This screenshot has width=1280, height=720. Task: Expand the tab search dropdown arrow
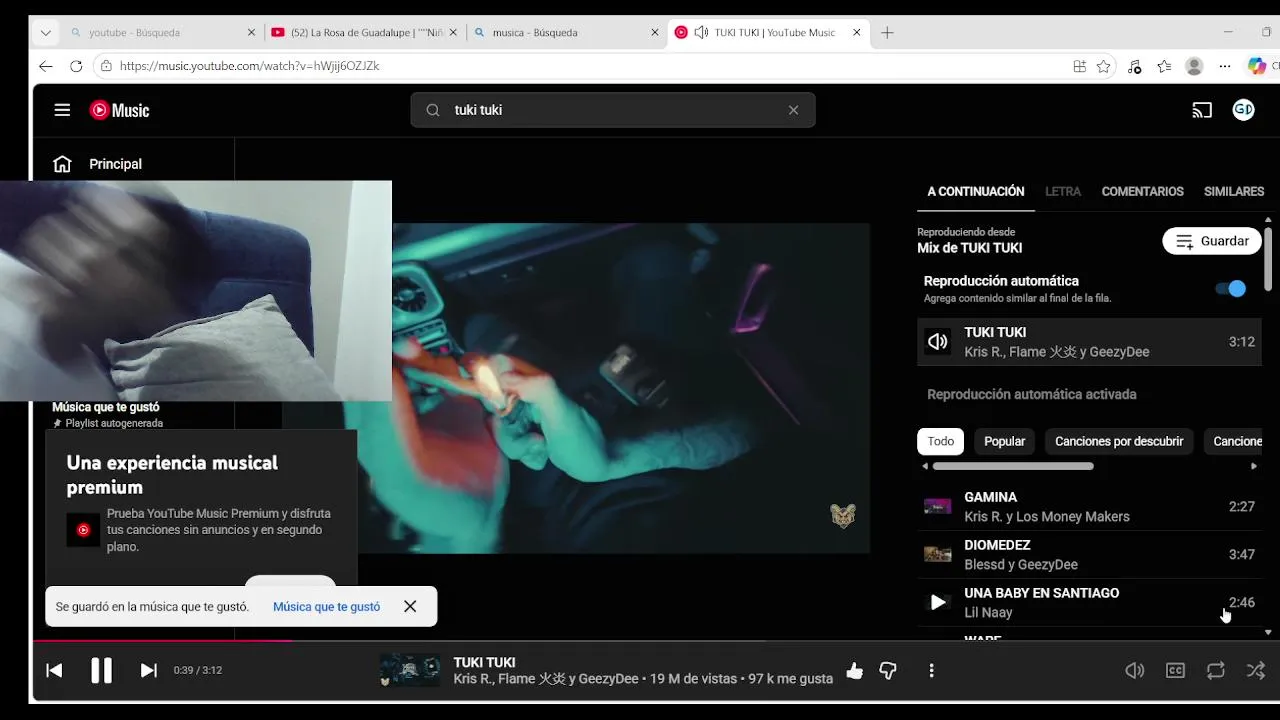pyautogui.click(x=46, y=32)
